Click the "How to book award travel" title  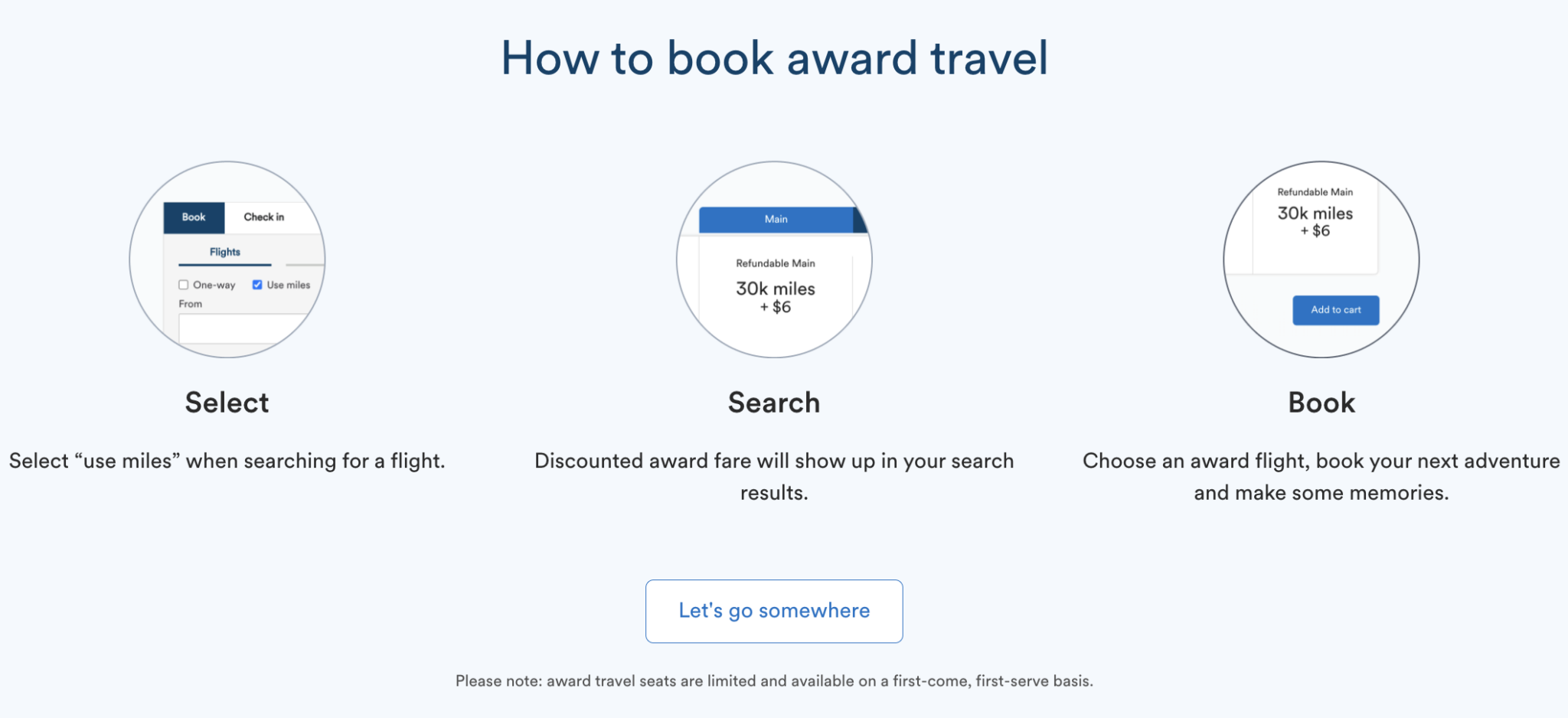tap(774, 58)
